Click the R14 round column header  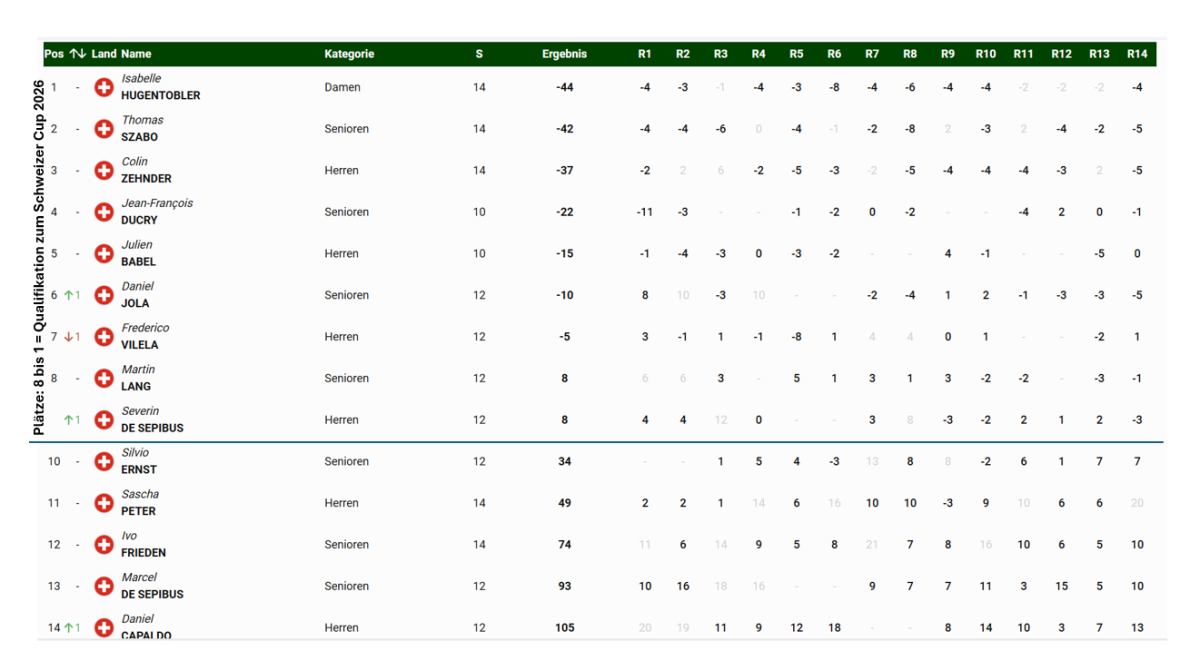[x=1137, y=54]
